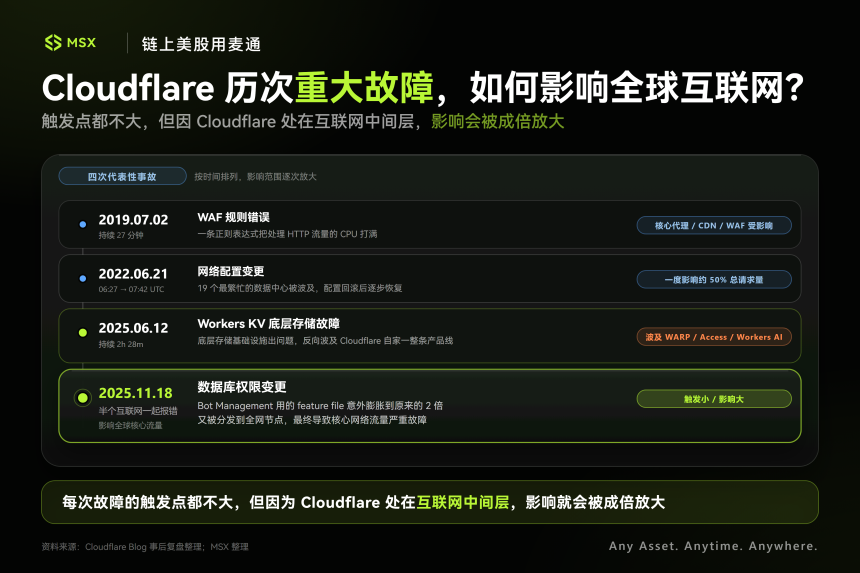
Task: Click the ringed green dot beside 2025.11.18
Action: tap(83, 398)
